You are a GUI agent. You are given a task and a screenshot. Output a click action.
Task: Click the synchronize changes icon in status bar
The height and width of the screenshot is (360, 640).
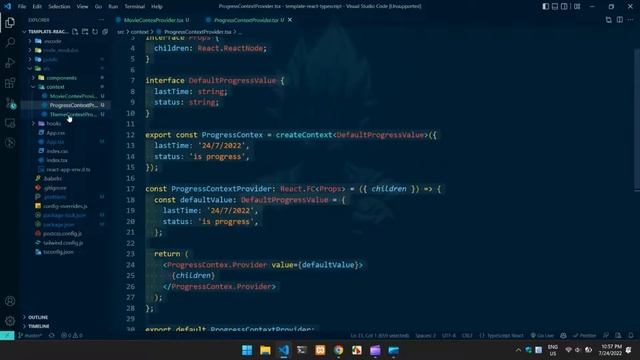(x=52, y=336)
